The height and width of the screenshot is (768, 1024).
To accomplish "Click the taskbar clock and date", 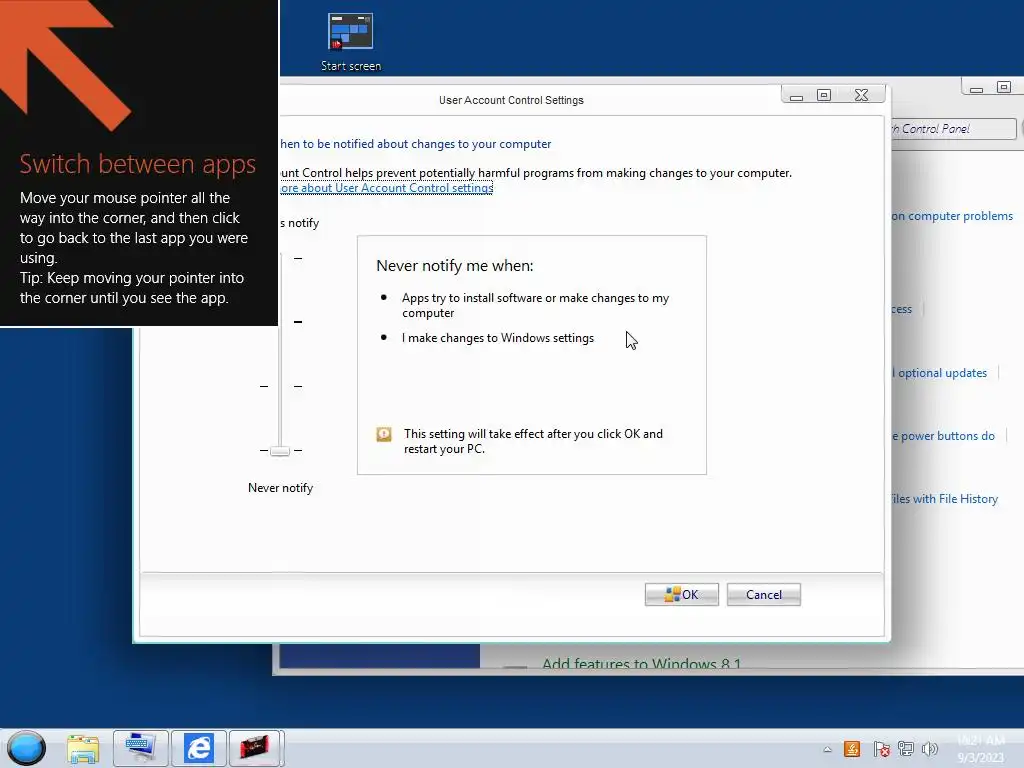I will tap(981, 749).
